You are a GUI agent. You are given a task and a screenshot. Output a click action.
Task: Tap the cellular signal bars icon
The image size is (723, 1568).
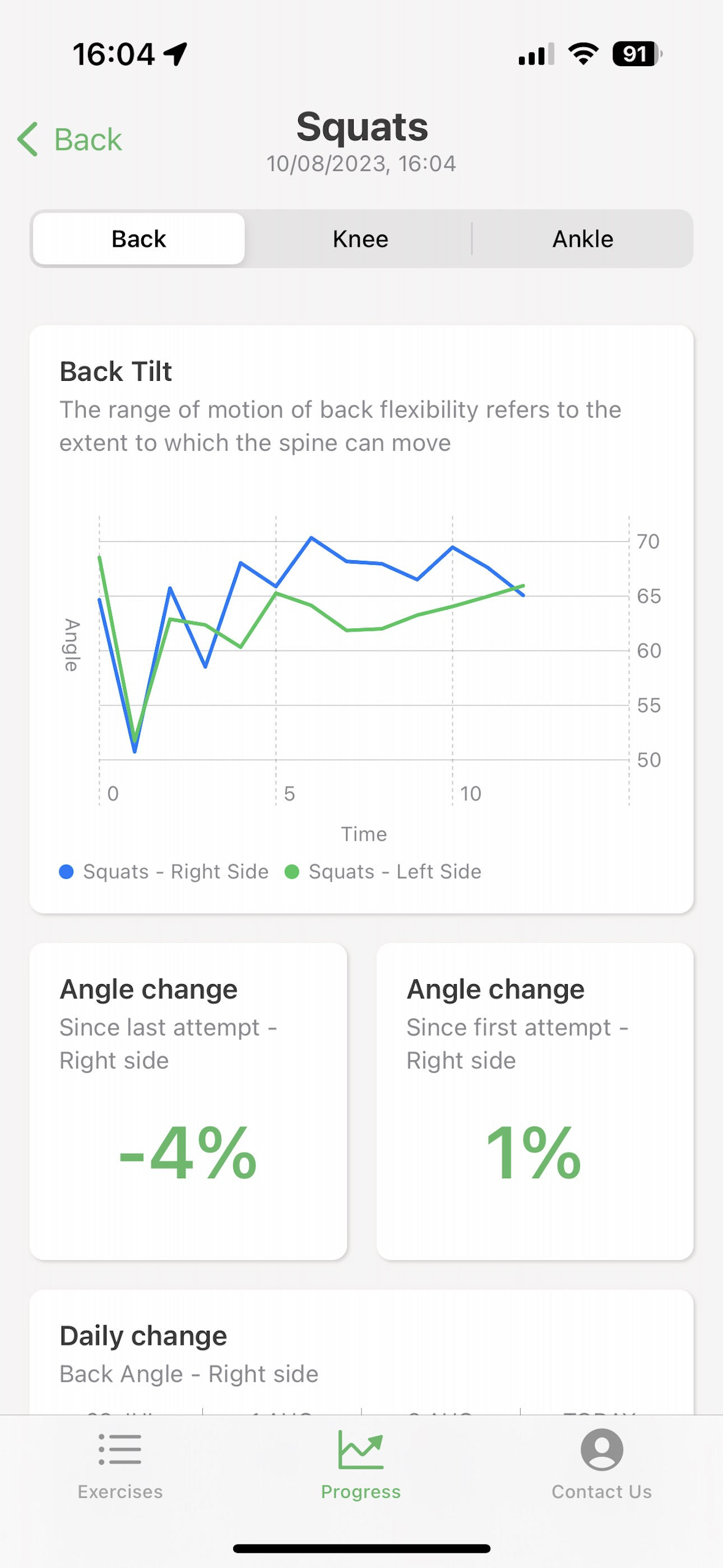click(536, 54)
